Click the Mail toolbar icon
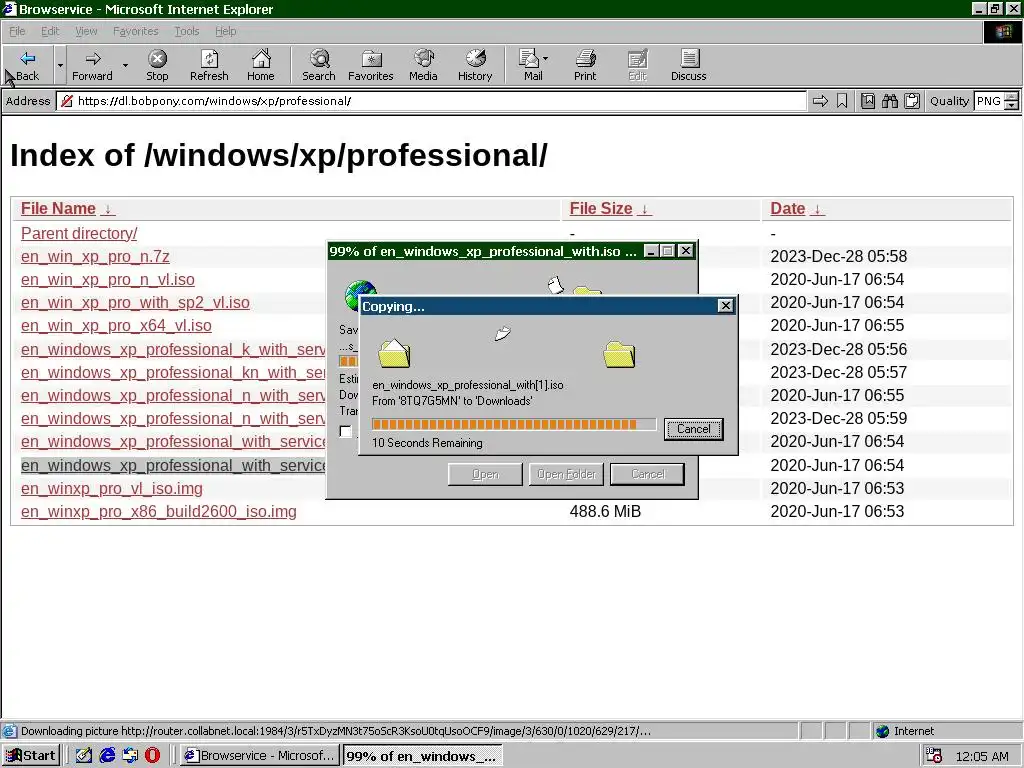 point(533,65)
